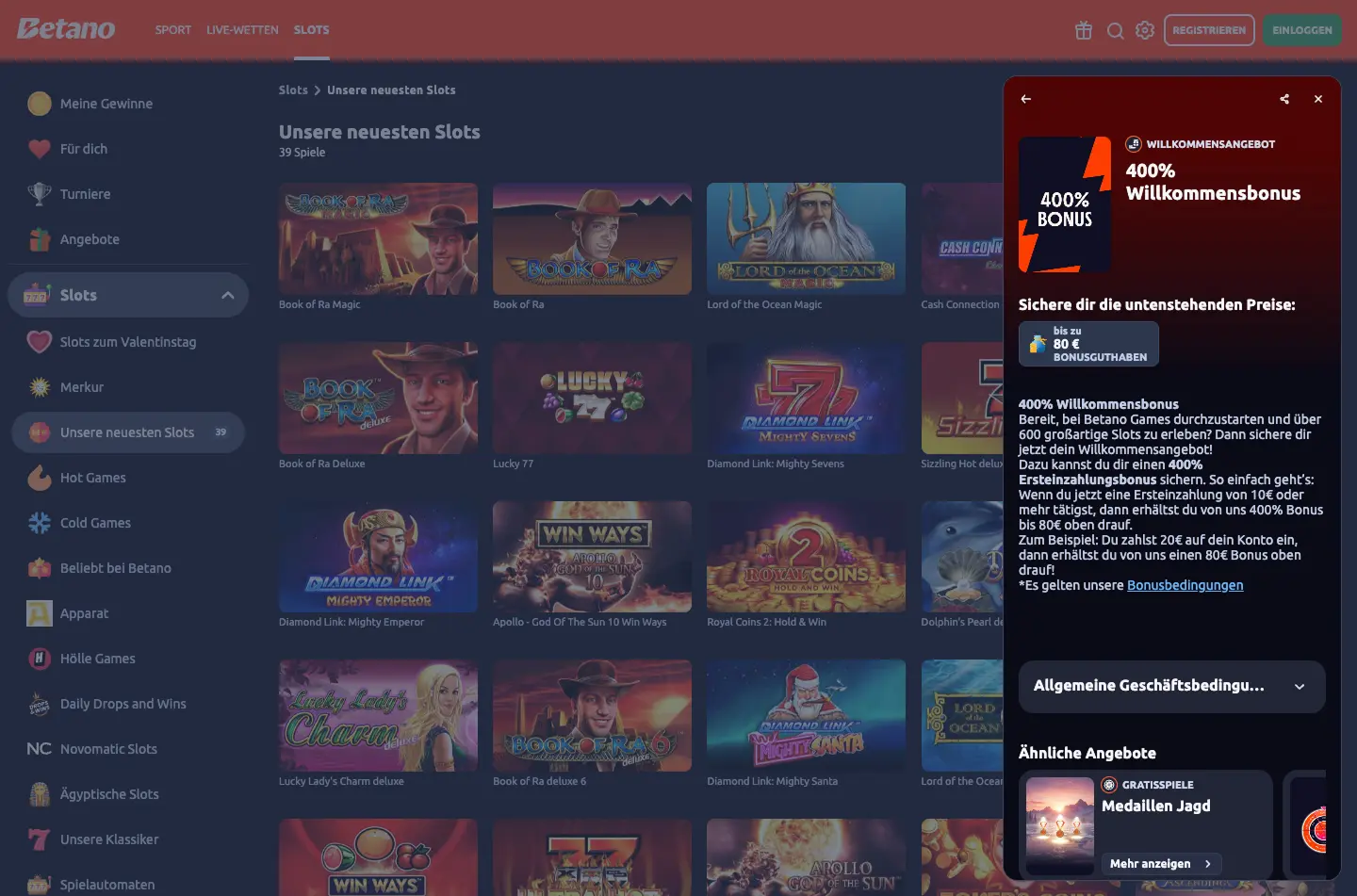Open Book of Ra deluxe 6 game
The image size is (1357, 896).
[592, 715]
